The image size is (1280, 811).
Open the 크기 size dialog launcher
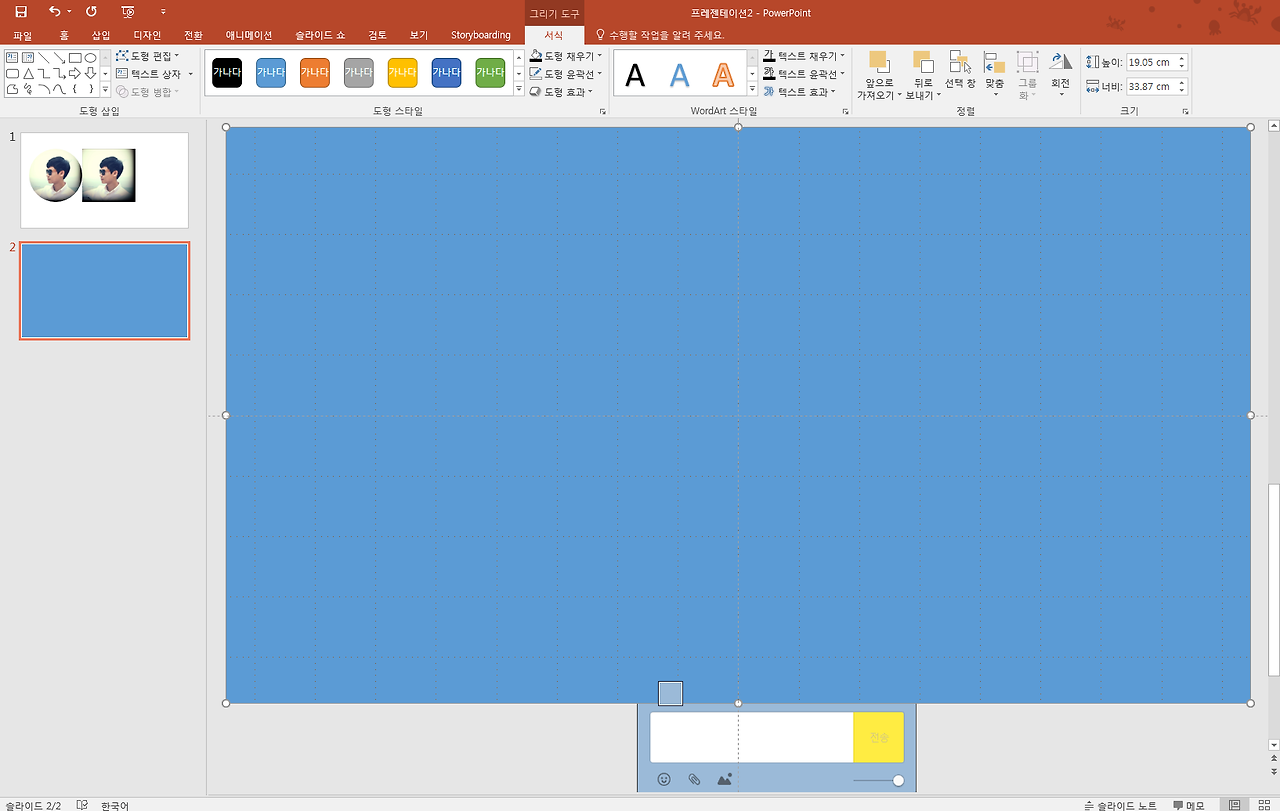click(x=1185, y=112)
